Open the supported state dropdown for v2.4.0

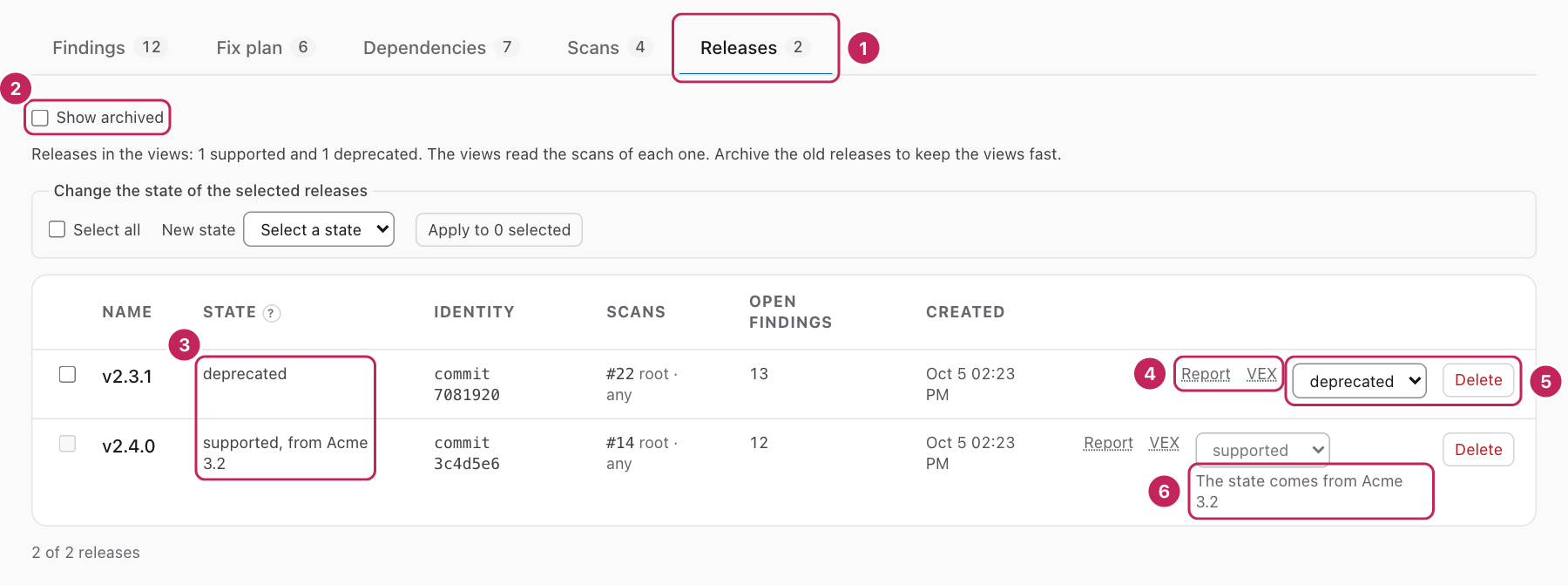tap(1262, 450)
